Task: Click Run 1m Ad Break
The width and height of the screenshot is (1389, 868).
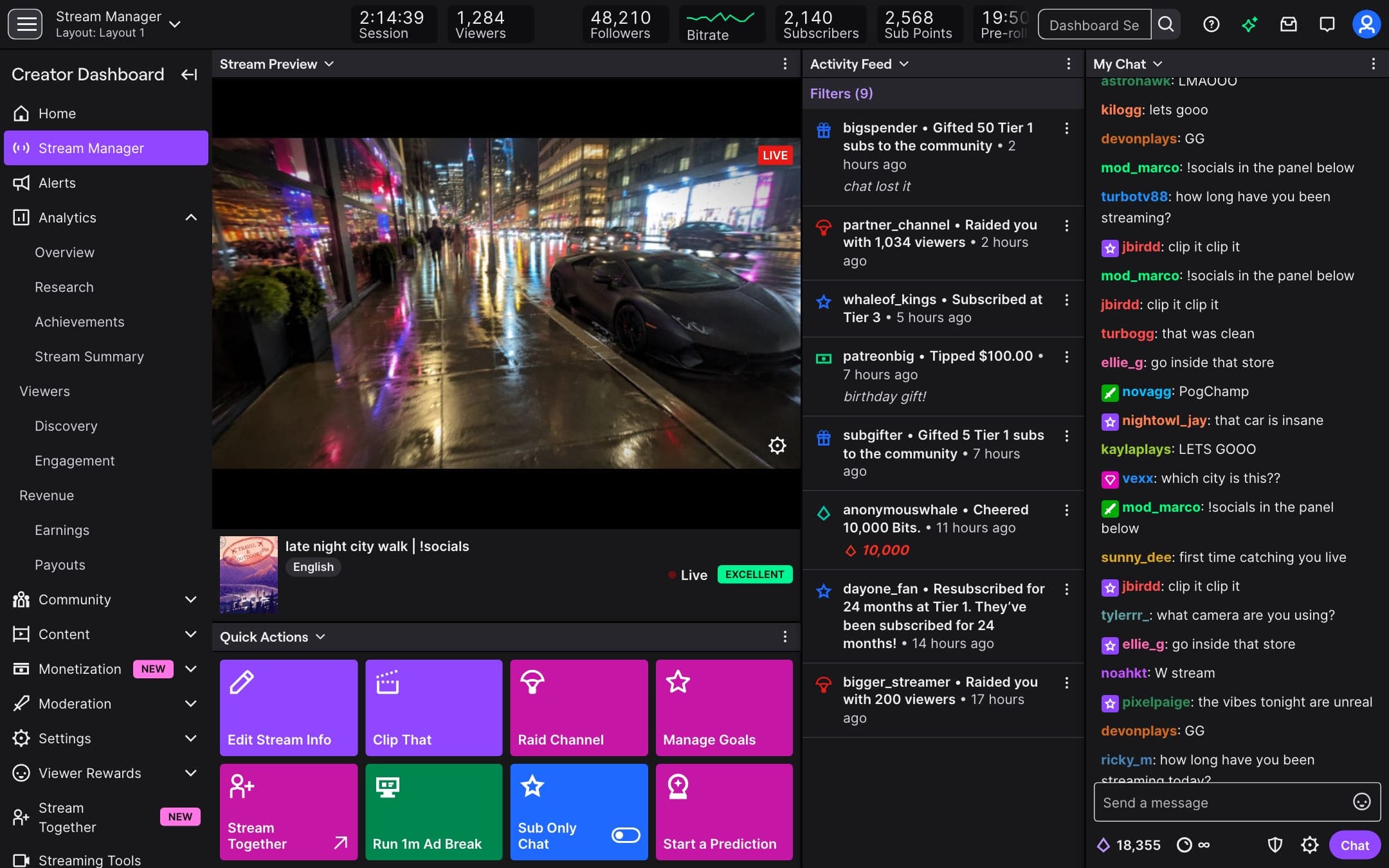Action: click(x=434, y=812)
